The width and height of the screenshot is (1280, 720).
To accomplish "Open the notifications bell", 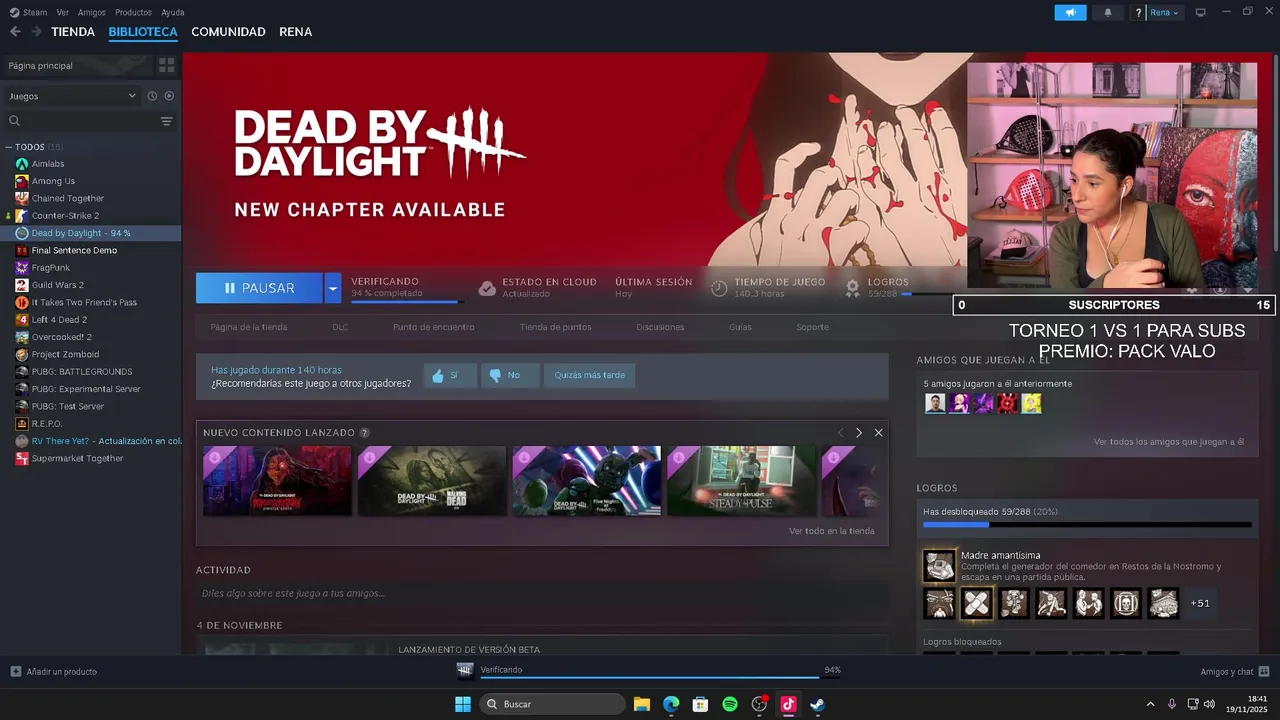I will [1107, 12].
